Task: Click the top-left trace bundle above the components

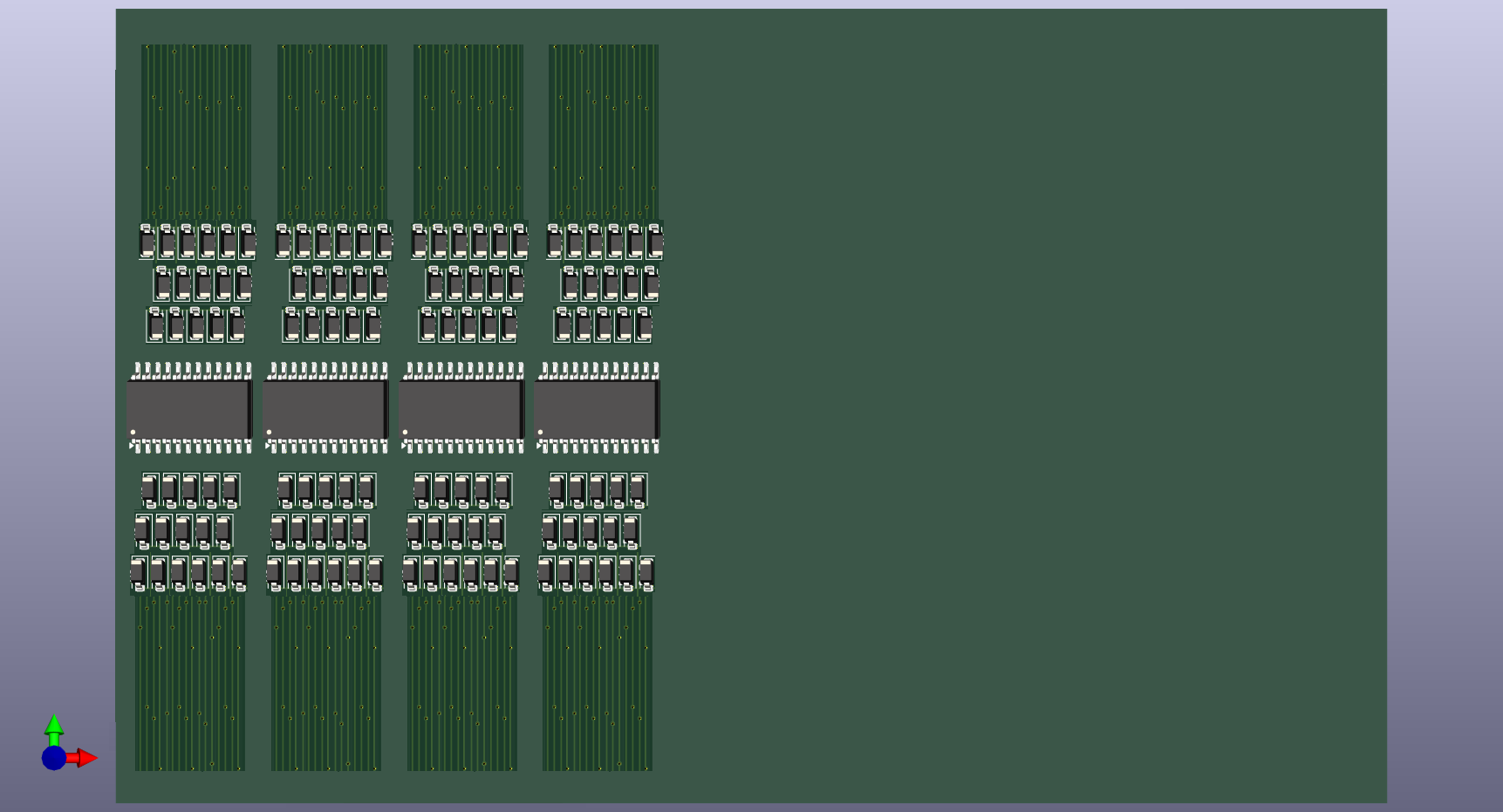Action: tap(196, 131)
